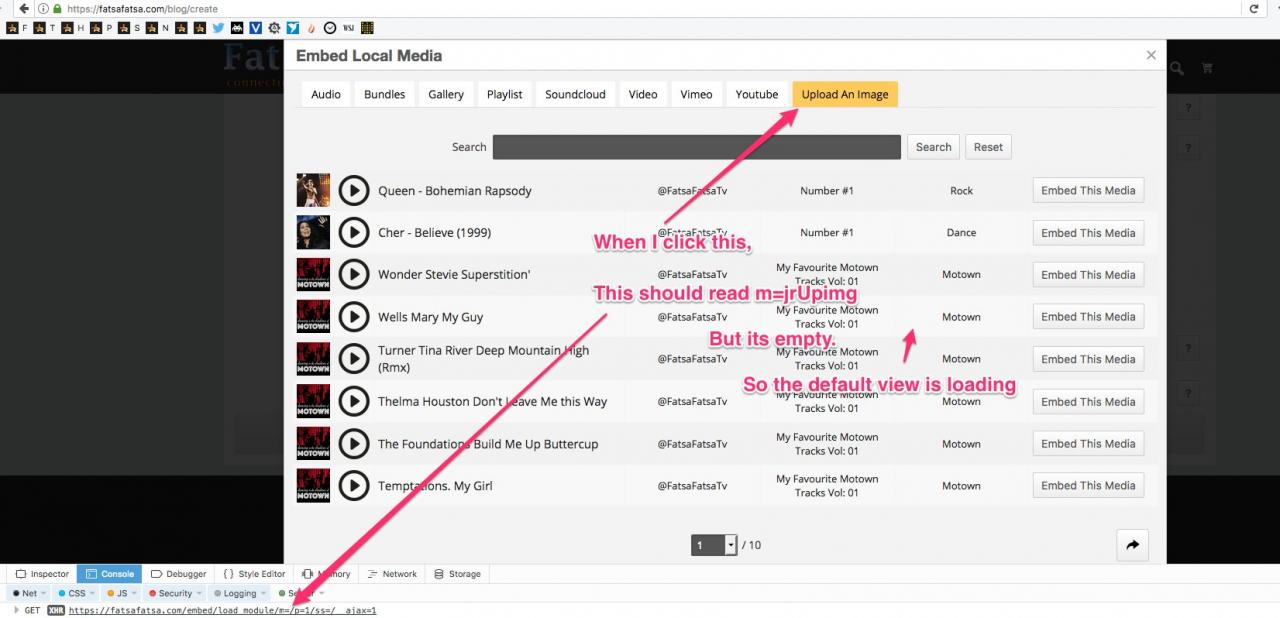The width and height of the screenshot is (1280, 618).
Task: Expand the GET XHR request entry
Action: click(16, 610)
